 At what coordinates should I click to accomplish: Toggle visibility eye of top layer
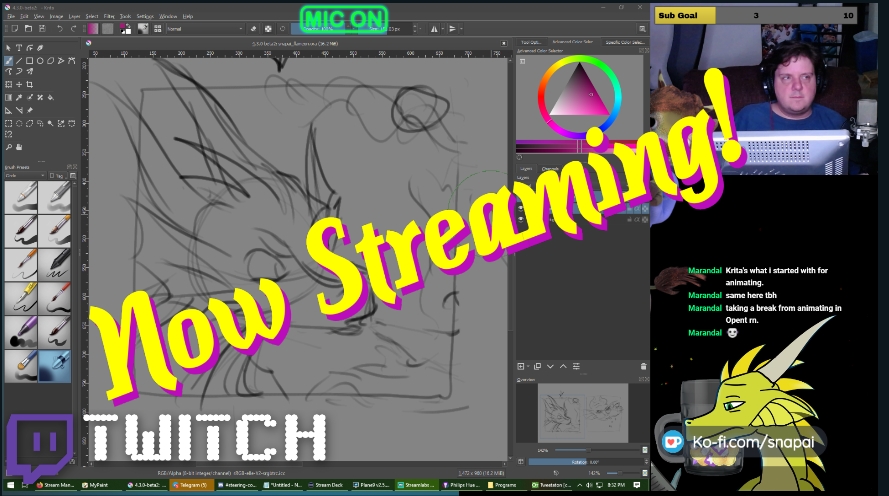pyautogui.click(x=521, y=209)
